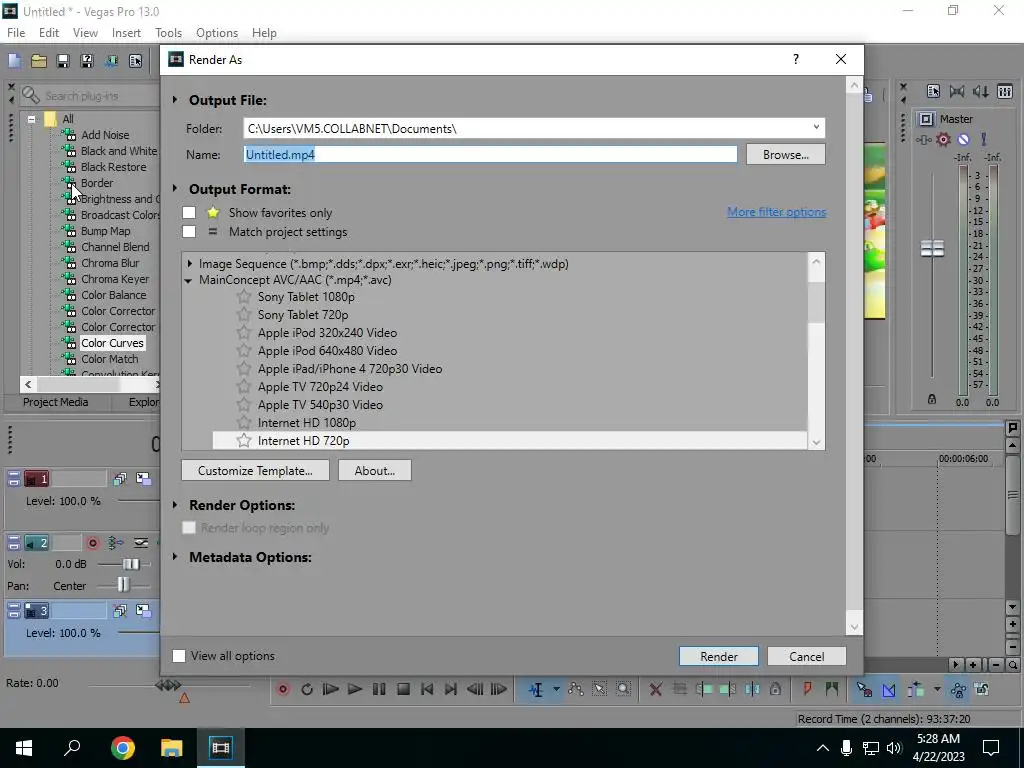Click the Render button
Image resolution: width=1024 pixels, height=768 pixels.
coord(719,656)
